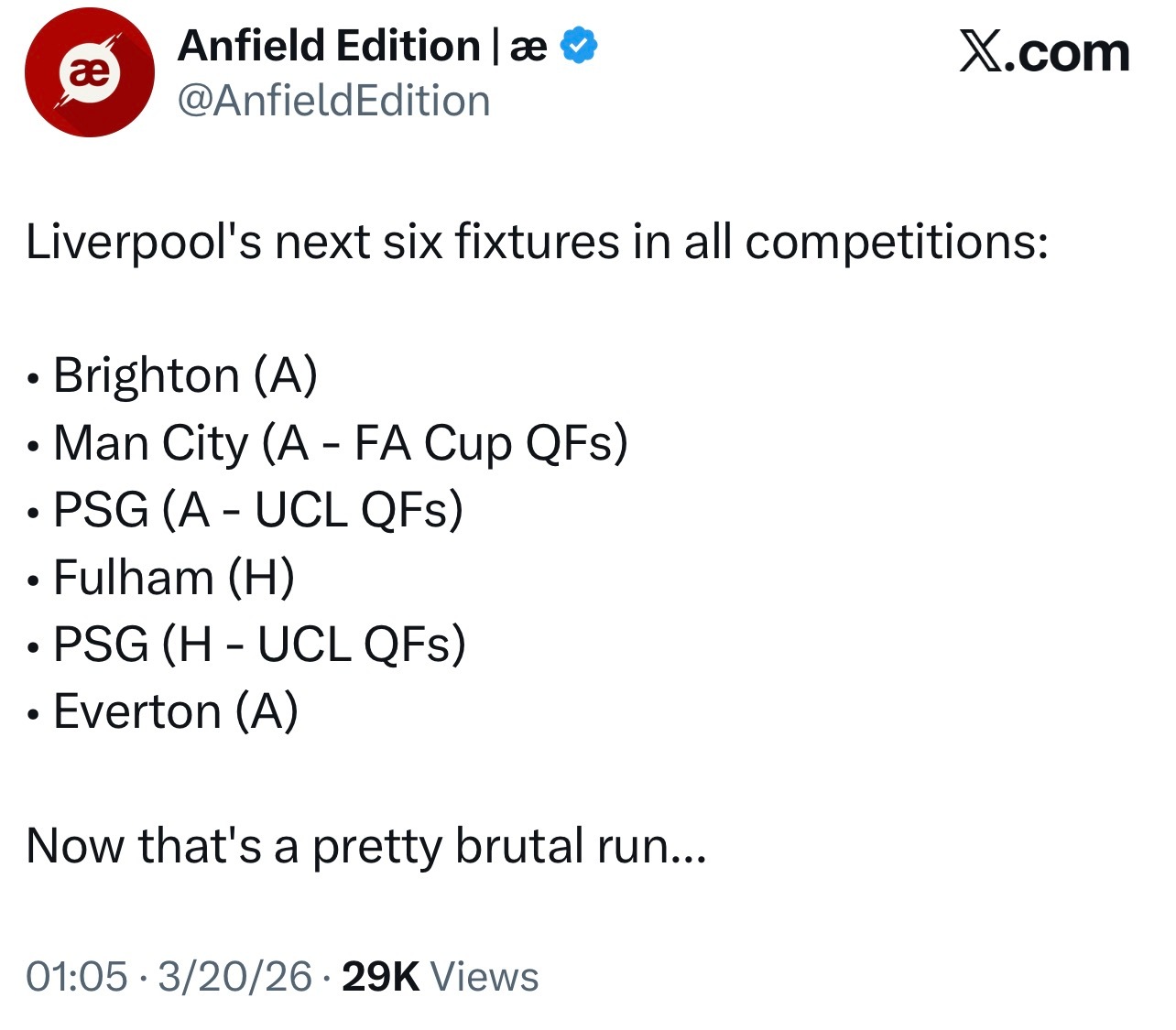The image size is (1176, 1030).
Task: Select the Everton (A) fixture text
Action: point(176,711)
